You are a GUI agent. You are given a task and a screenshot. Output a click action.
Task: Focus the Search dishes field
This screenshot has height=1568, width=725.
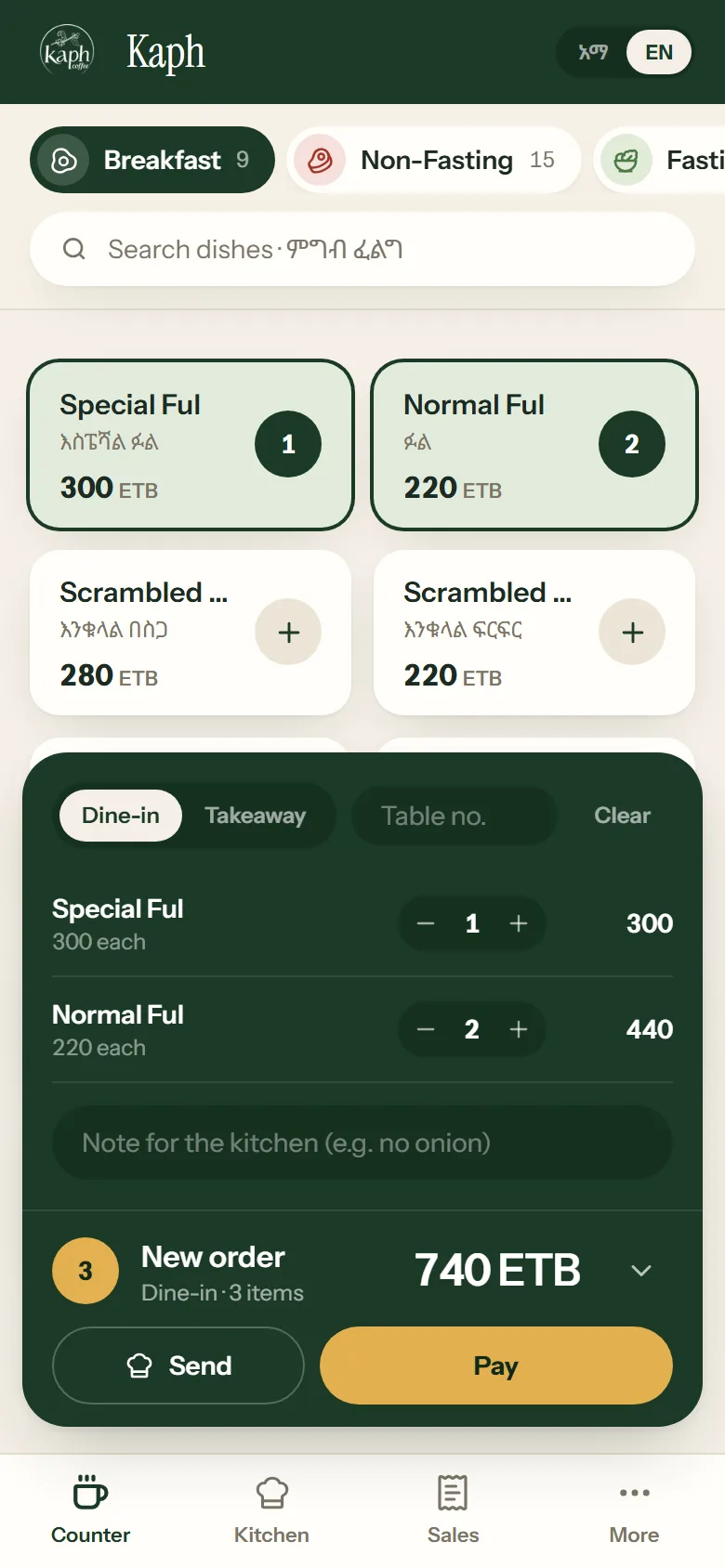click(362, 249)
